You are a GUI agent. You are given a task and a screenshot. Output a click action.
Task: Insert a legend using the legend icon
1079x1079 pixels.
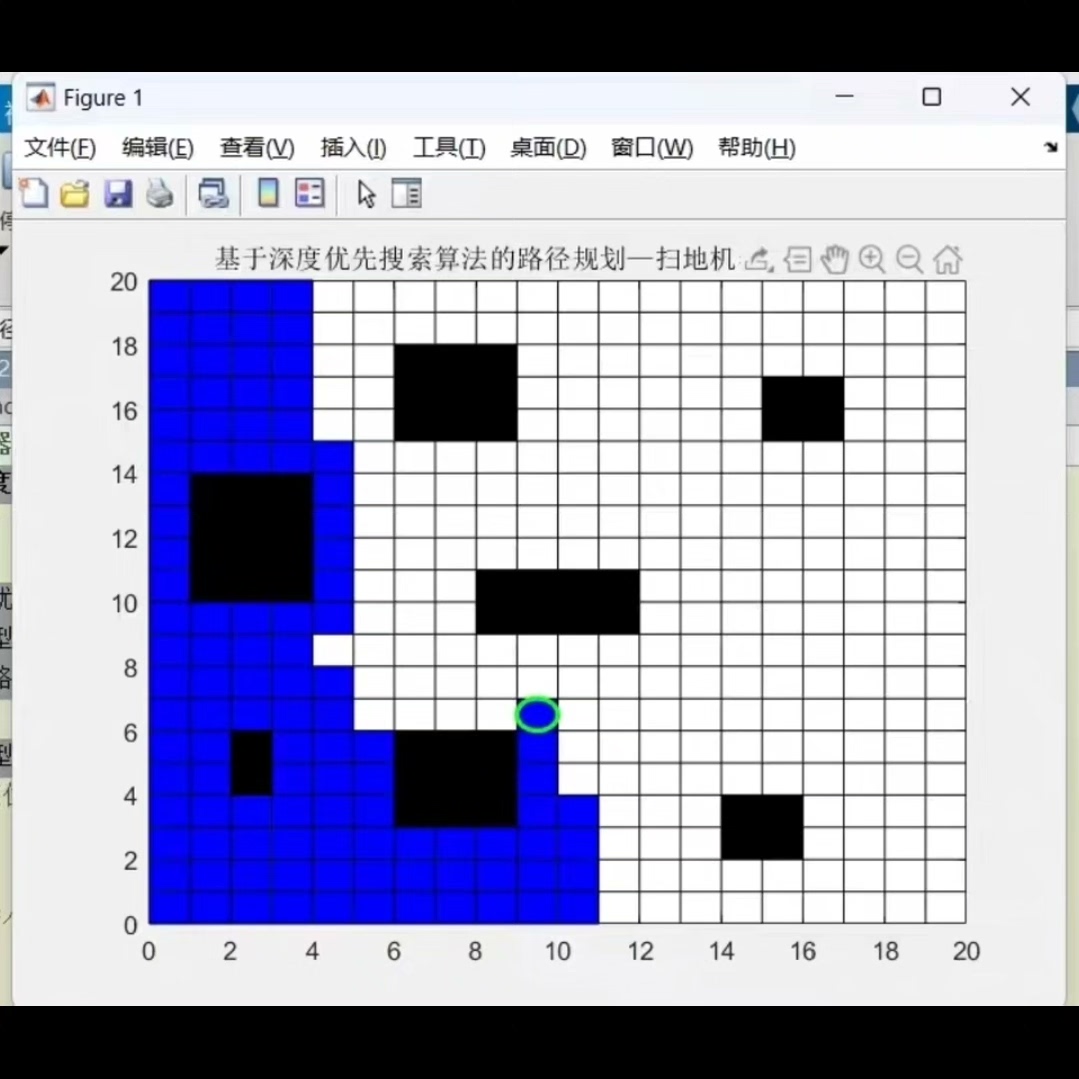(309, 193)
